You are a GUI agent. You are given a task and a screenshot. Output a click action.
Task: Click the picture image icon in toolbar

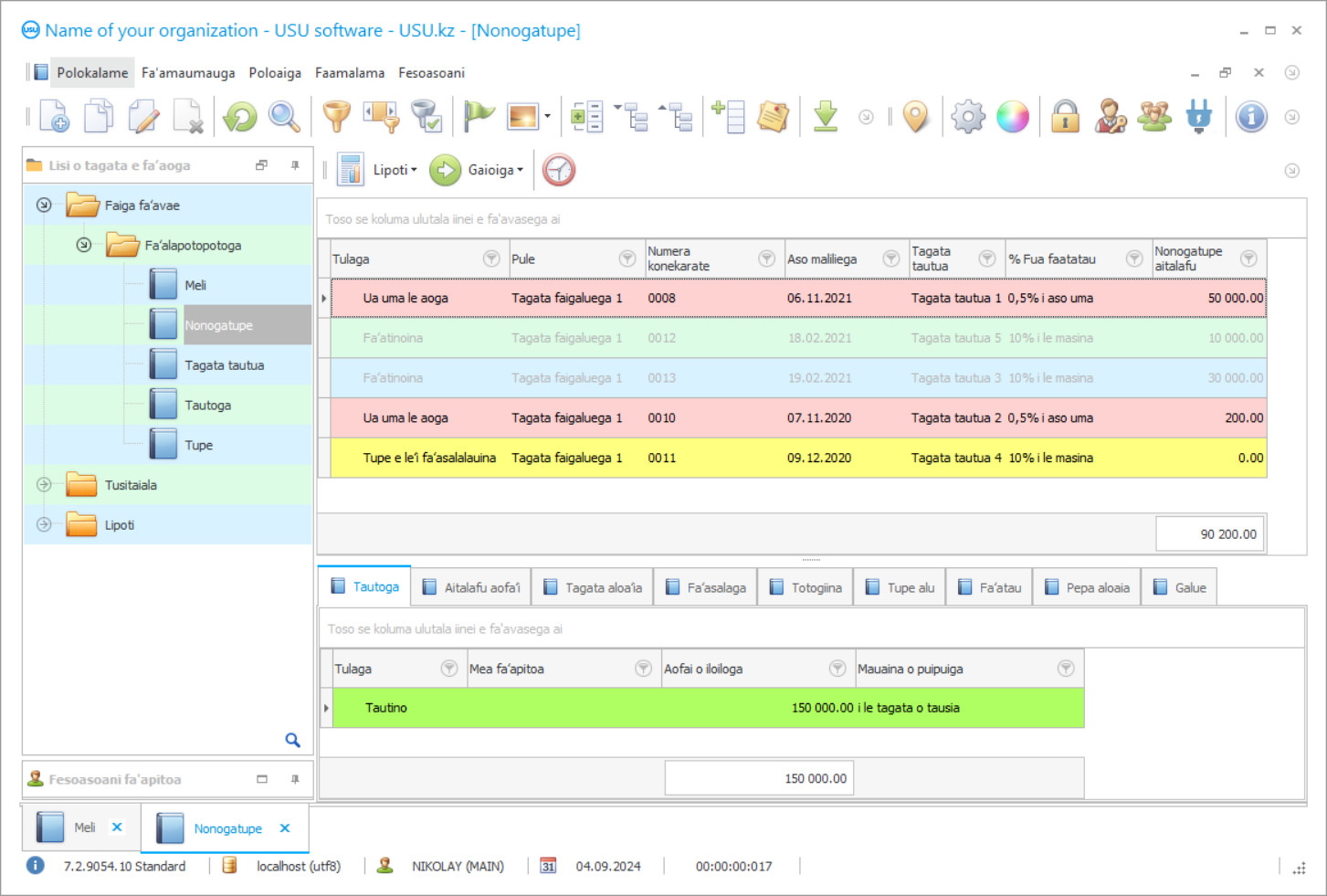coord(523,117)
